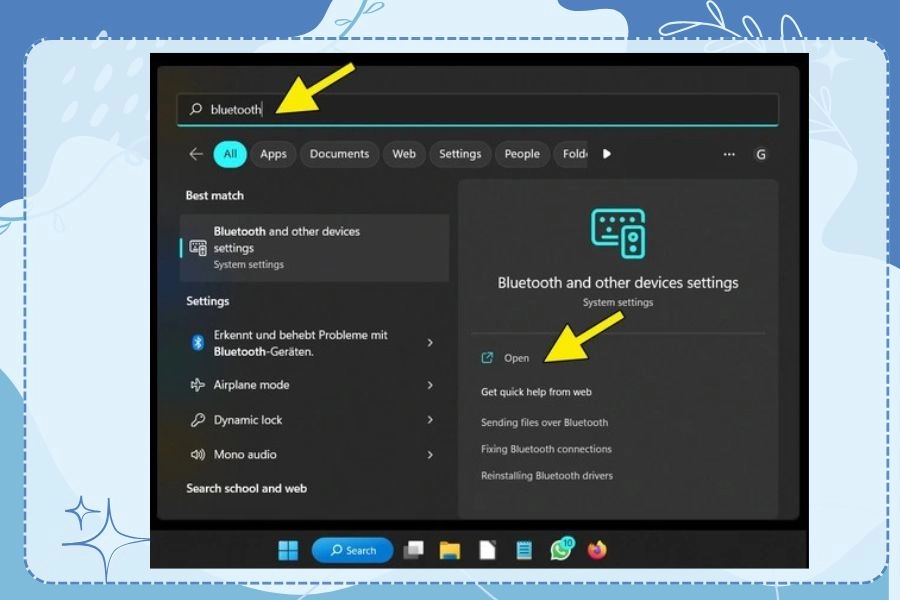The height and width of the screenshot is (600, 900).
Task: Switch to the Documents filter tab
Action: [339, 154]
